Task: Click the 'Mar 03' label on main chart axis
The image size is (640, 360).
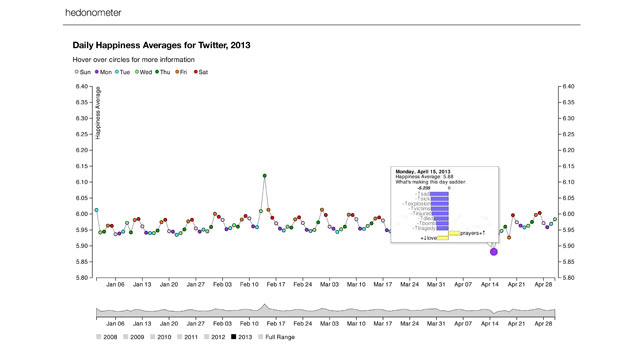Action: (x=329, y=284)
